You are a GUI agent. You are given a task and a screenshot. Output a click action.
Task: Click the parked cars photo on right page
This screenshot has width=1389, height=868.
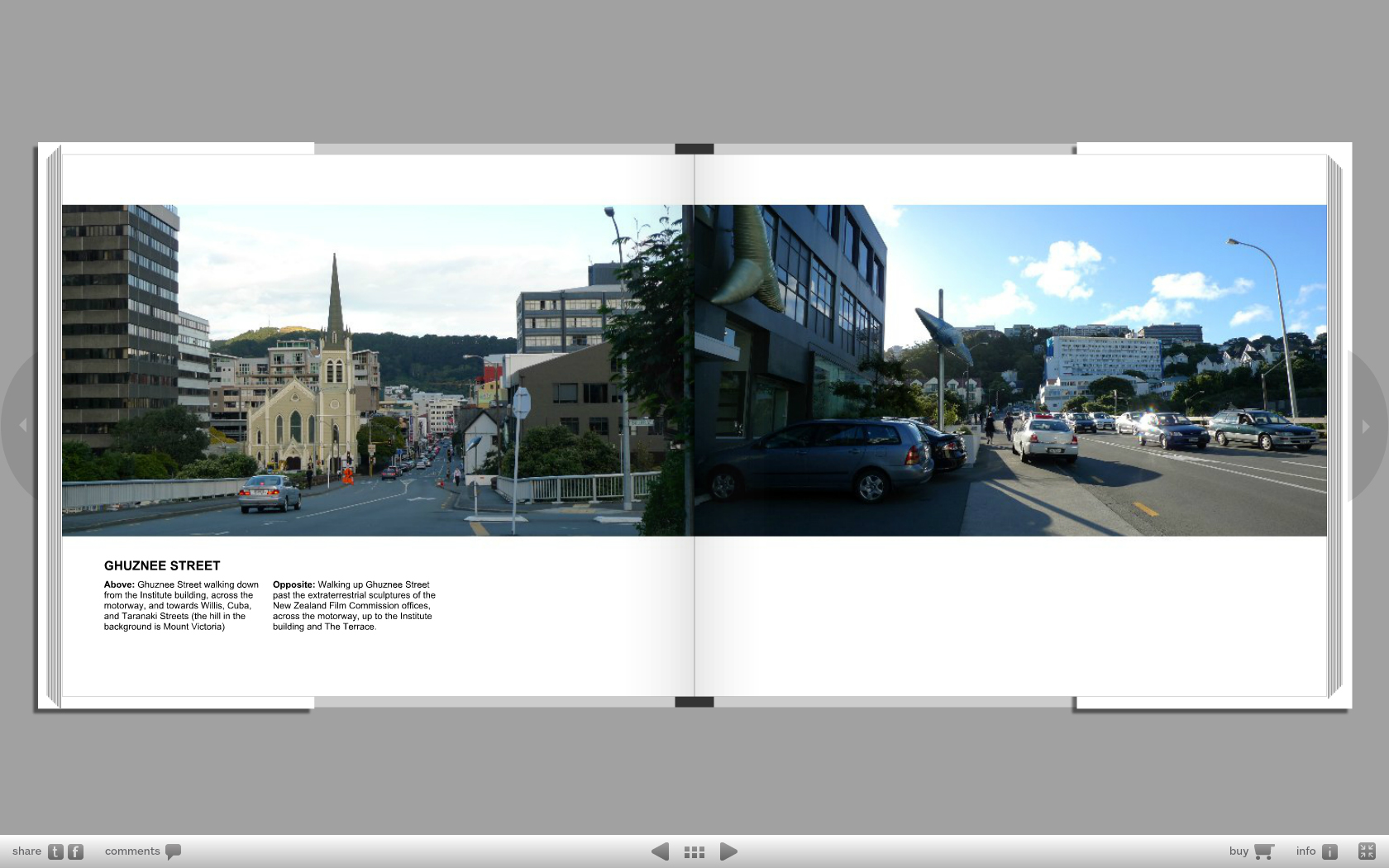pos(1010,370)
